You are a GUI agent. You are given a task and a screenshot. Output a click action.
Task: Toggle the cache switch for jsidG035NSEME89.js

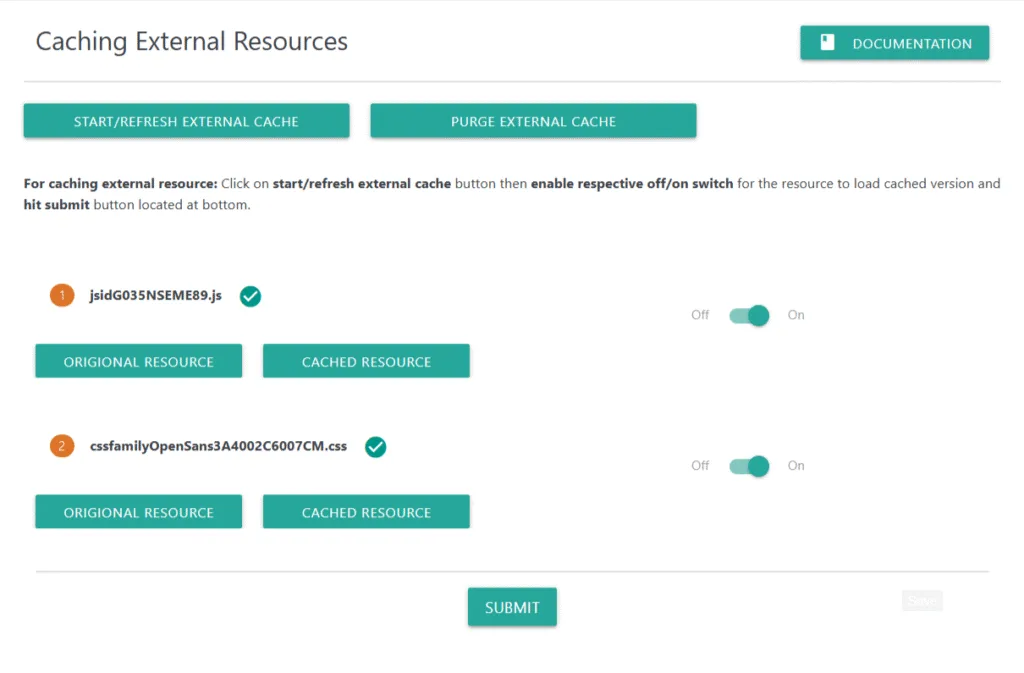[749, 315]
